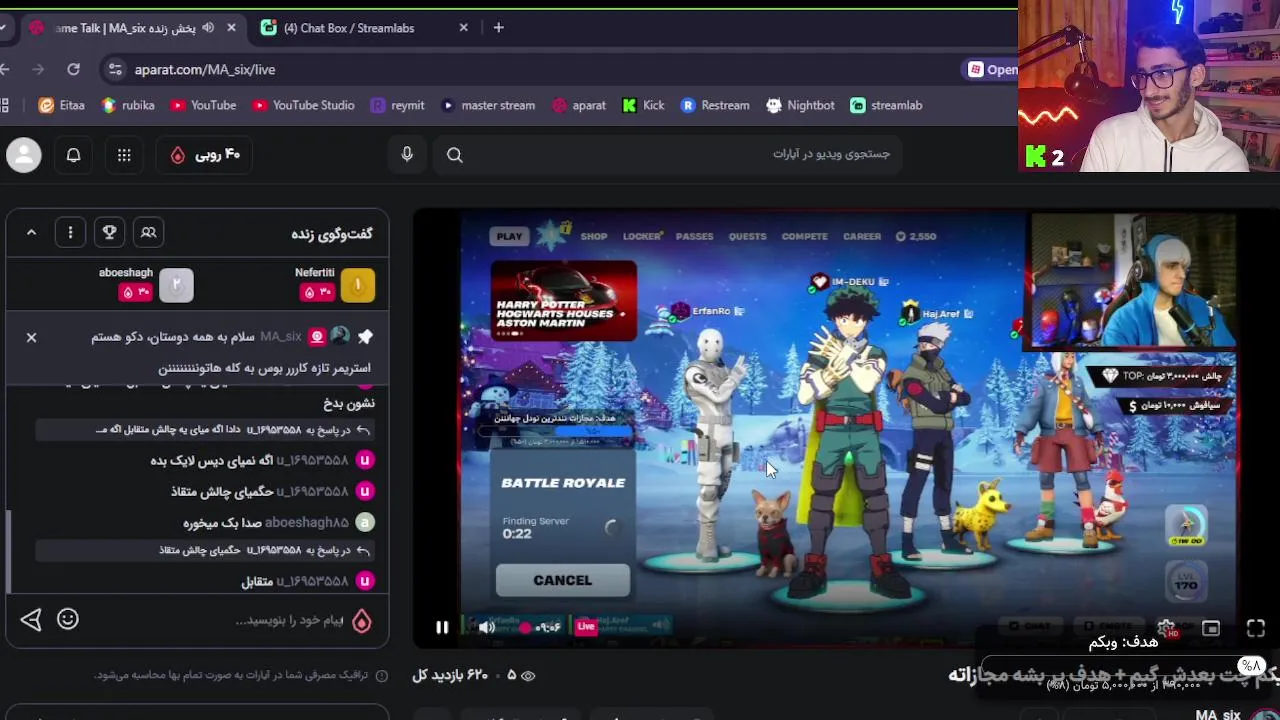Viewport: 1280px width, 720px height.
Task: Close the Aparat live stream tab
Action: 231,28
